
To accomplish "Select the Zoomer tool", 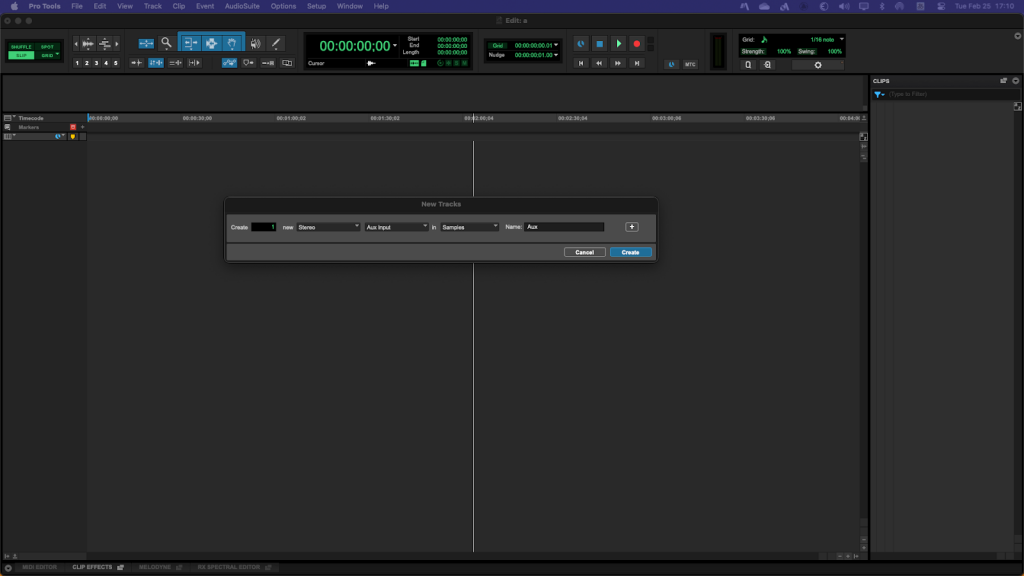I will click(x=167, y=44).
